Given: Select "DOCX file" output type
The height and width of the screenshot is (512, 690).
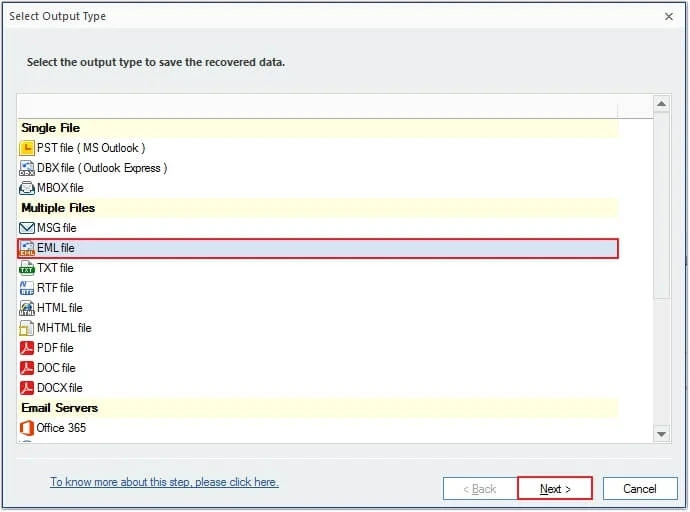Looking at the screenshot, I should click(x=60, y=388).
